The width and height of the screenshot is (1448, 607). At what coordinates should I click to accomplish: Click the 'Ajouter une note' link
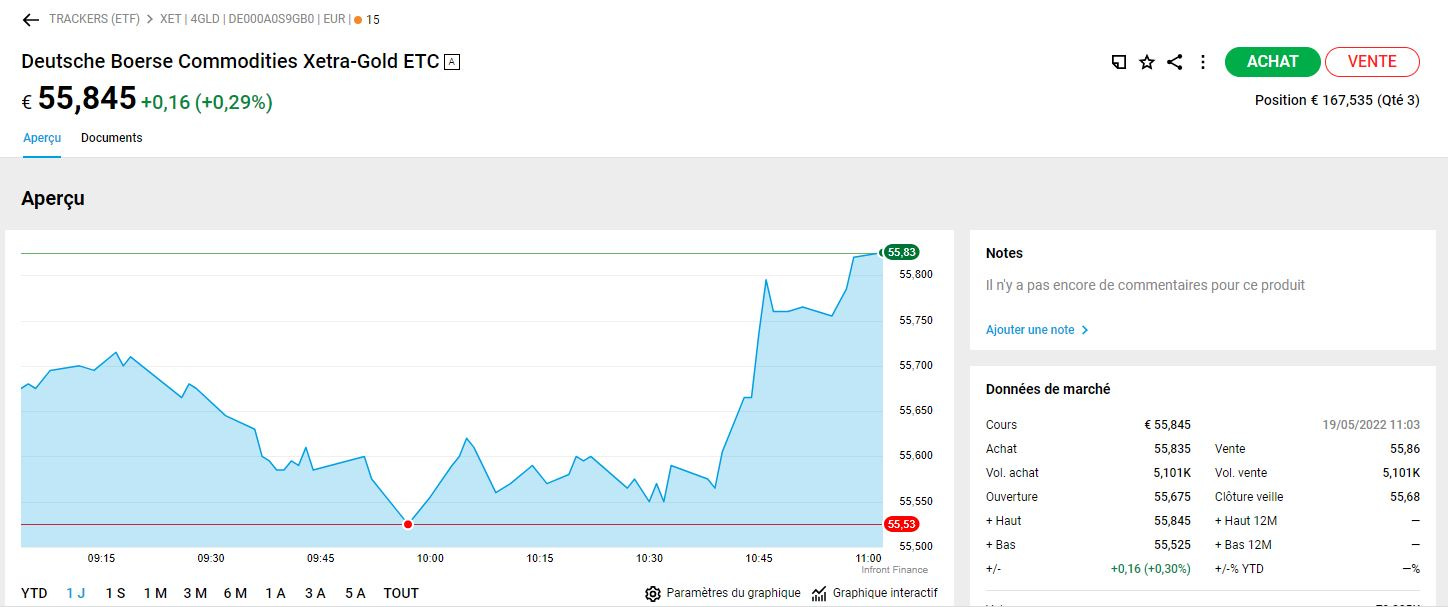[x=1030, y=330]
